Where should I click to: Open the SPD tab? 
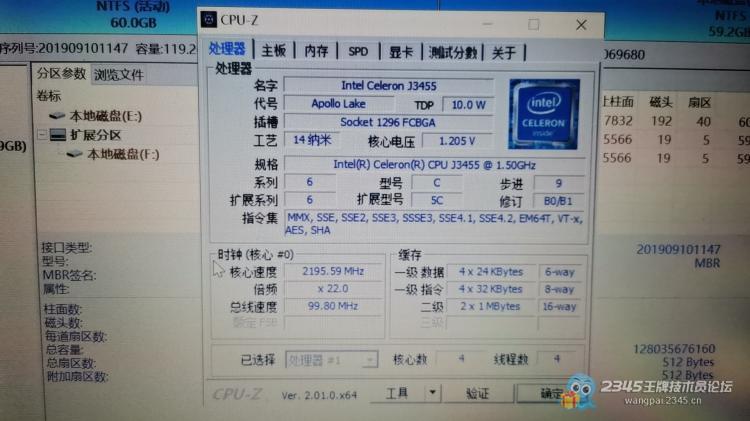click(x=358, y=52)
